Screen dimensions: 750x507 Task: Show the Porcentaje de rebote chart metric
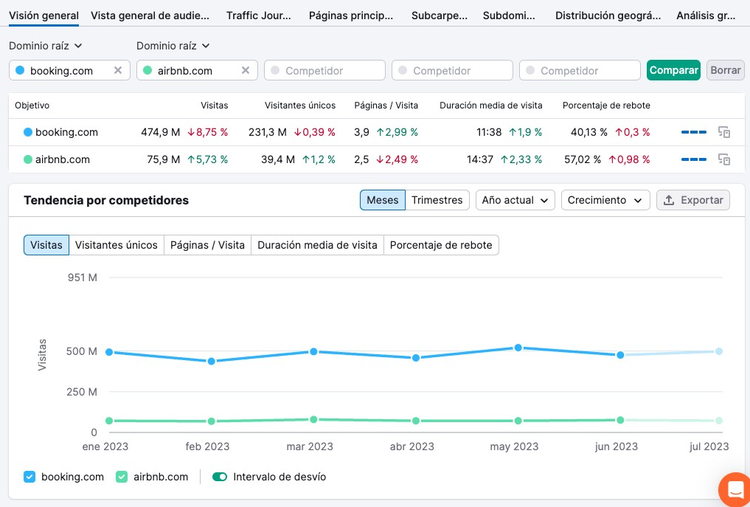[x=441, y=245]
